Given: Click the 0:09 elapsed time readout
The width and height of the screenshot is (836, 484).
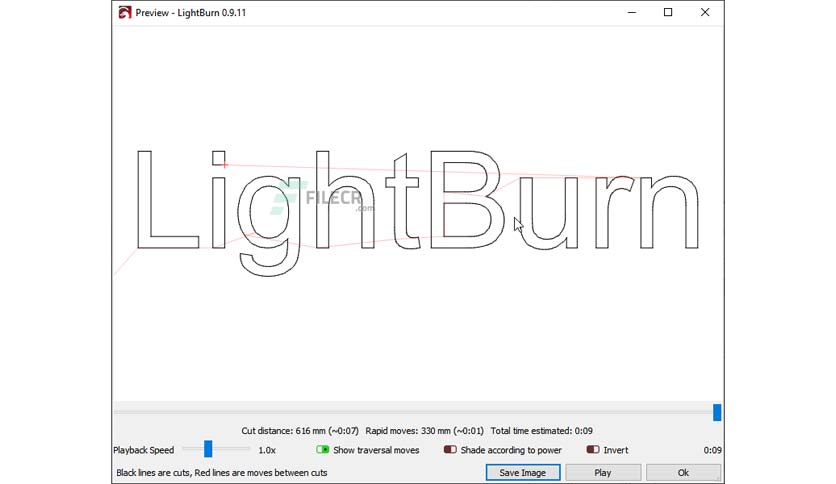Looking at the screenshot, I should pos(712,450).
